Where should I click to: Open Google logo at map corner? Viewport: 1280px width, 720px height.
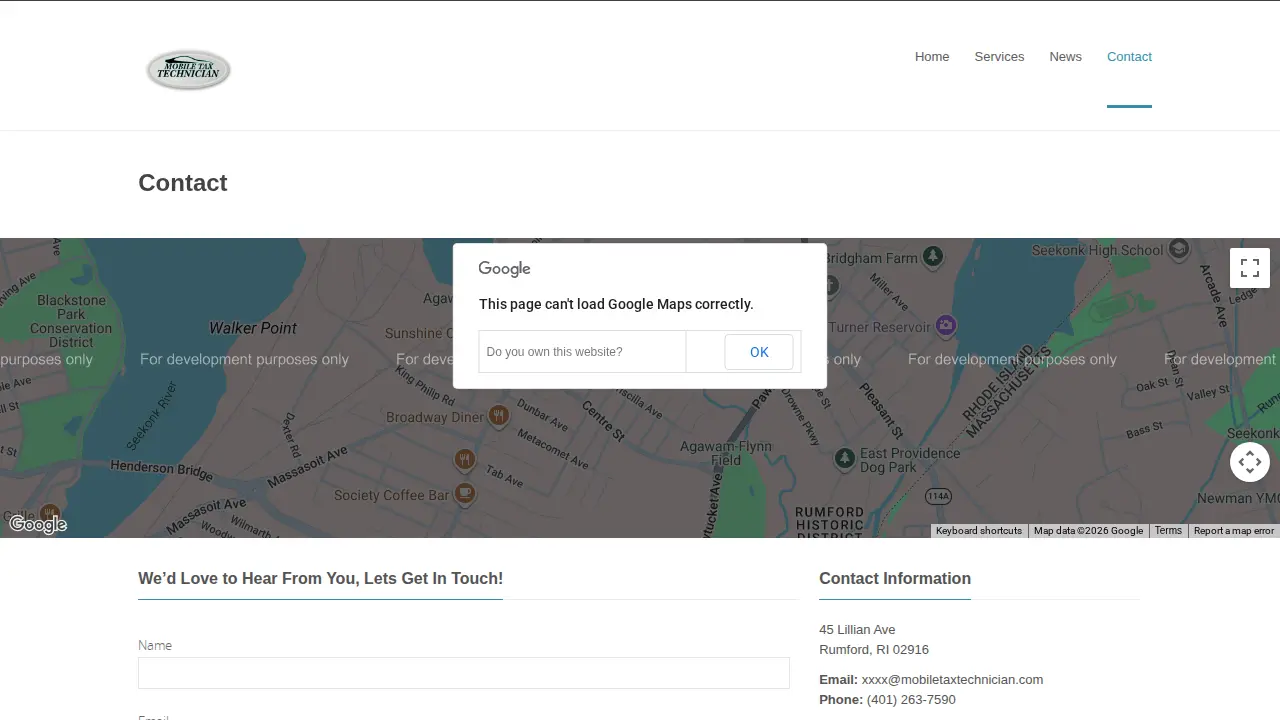click(x=38, y=524)
